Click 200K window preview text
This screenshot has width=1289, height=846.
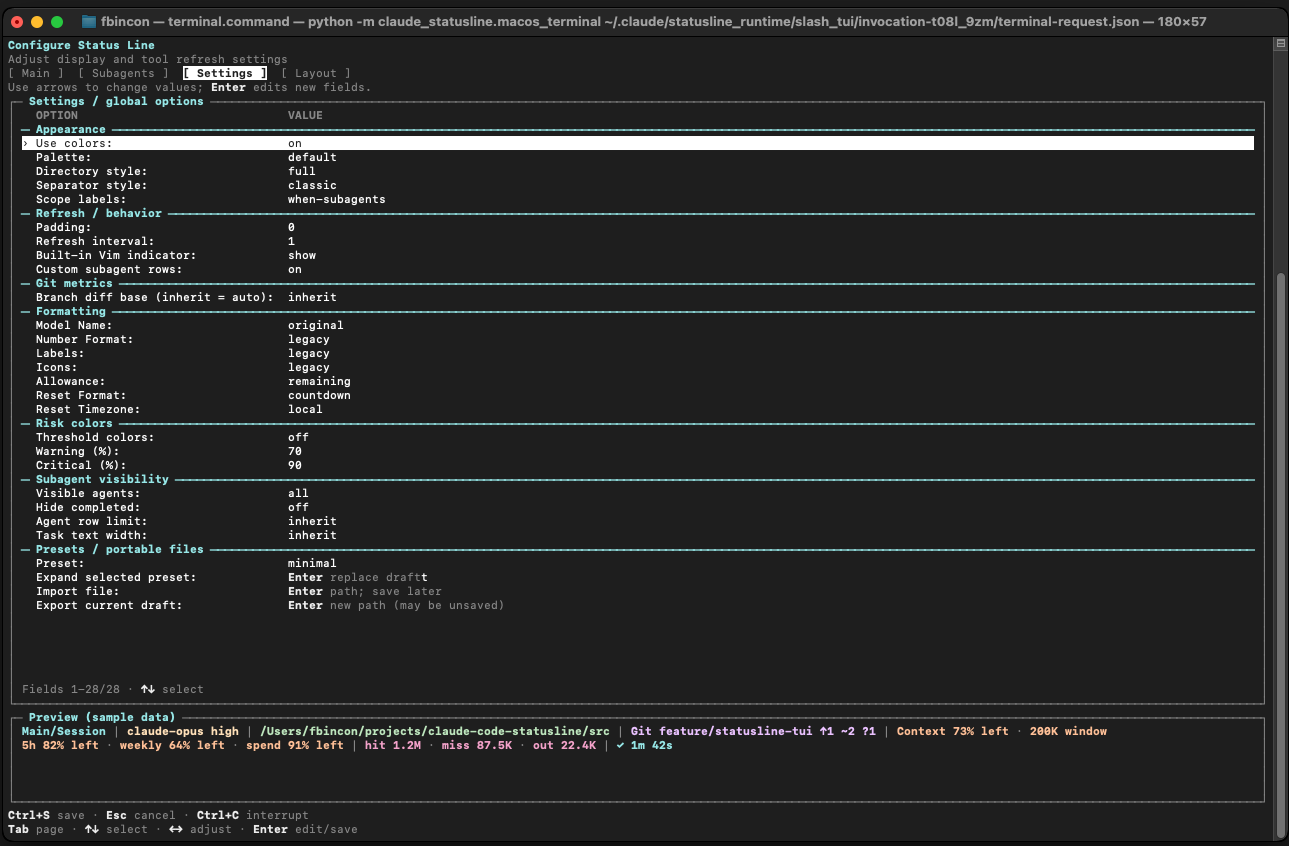tap(1068, 731)
